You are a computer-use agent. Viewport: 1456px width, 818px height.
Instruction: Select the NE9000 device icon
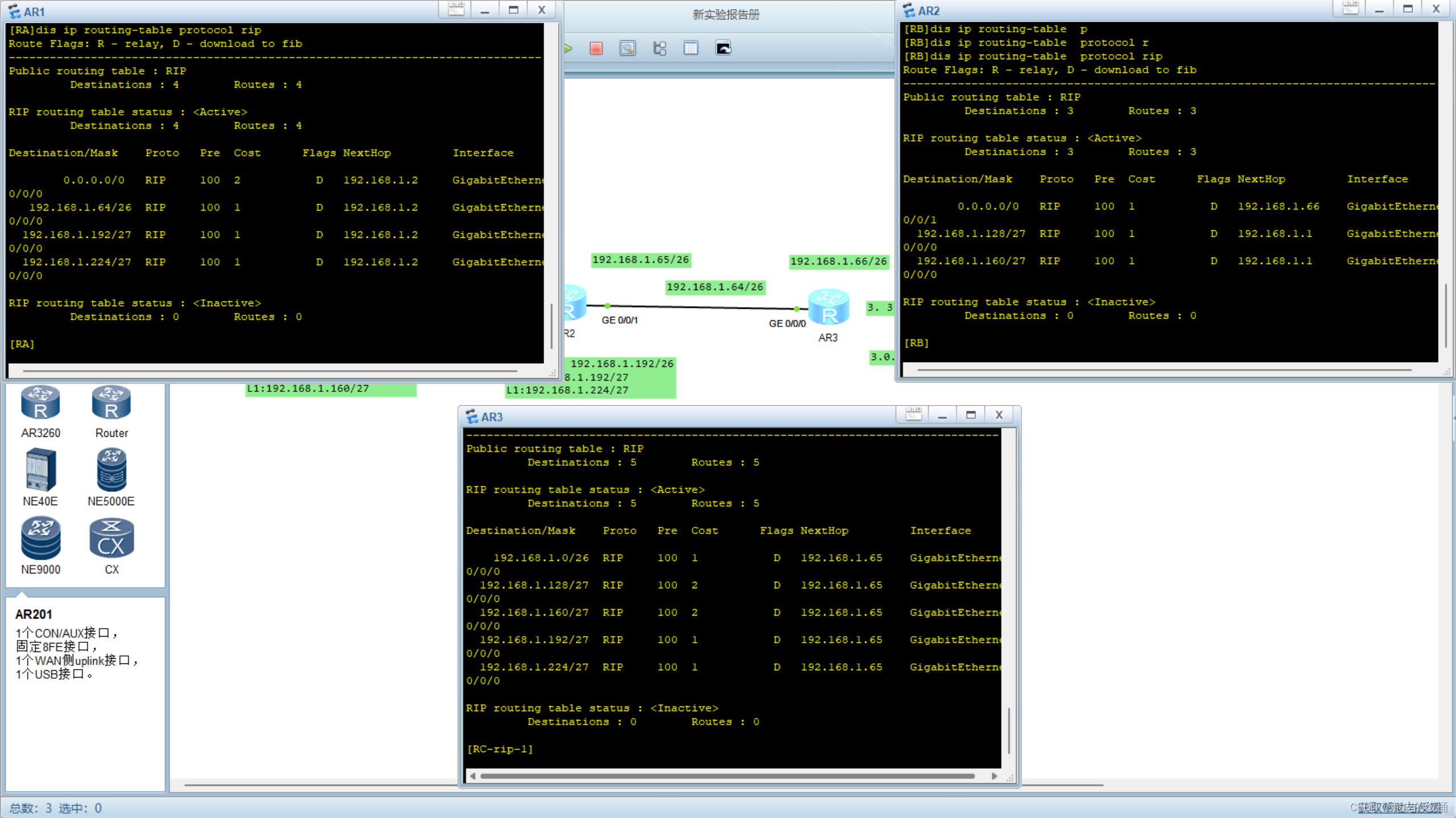coord(40,538)
